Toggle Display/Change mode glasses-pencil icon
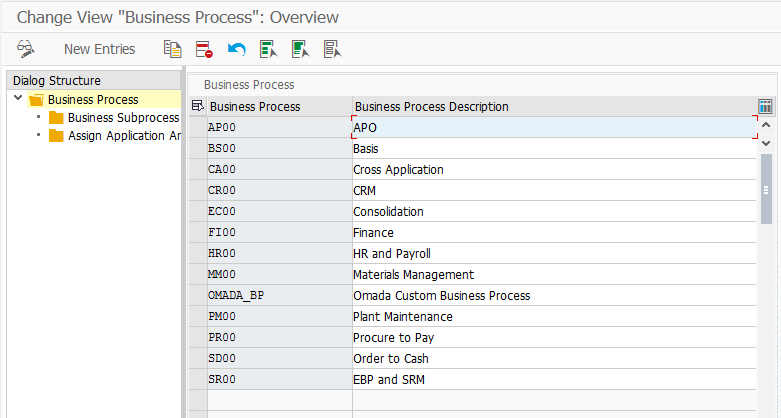The height and width of the screenshot is (418, 781). [25, 49]
